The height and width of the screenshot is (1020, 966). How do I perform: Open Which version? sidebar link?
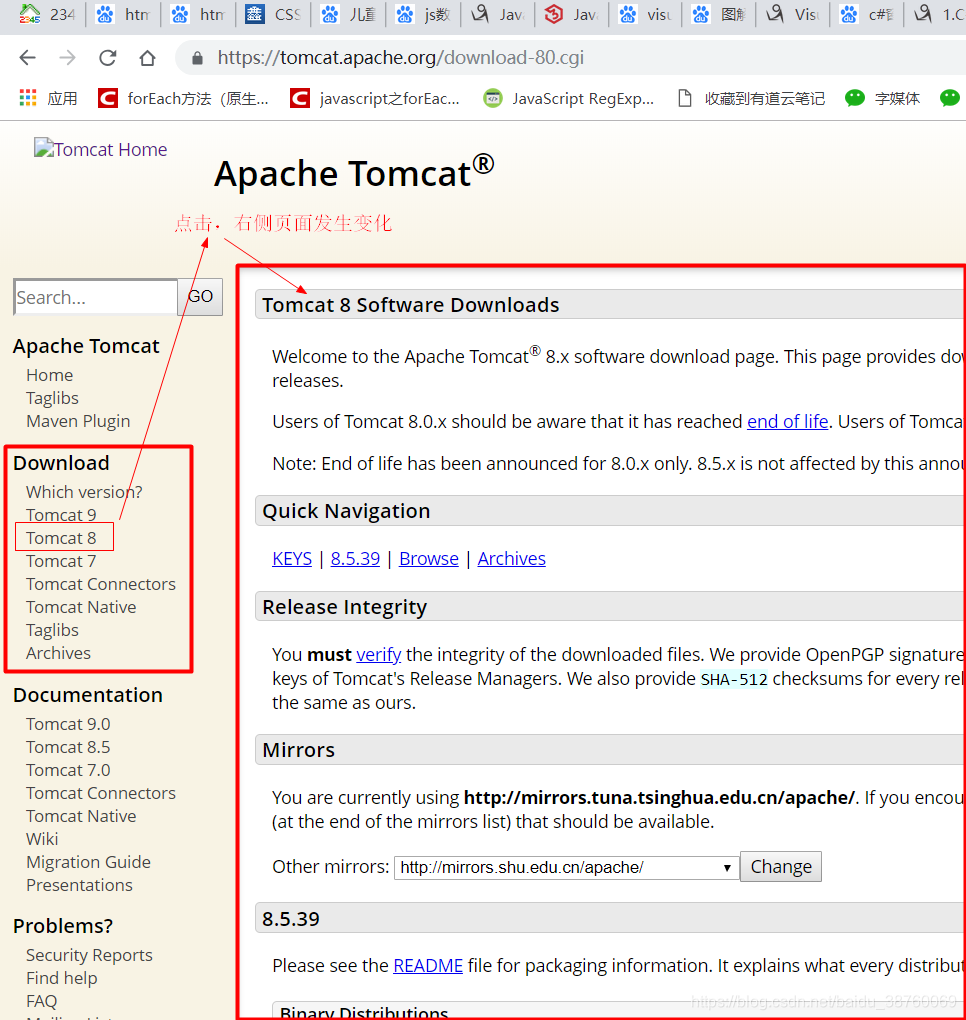pyautogui.click(x=84, y=492)
